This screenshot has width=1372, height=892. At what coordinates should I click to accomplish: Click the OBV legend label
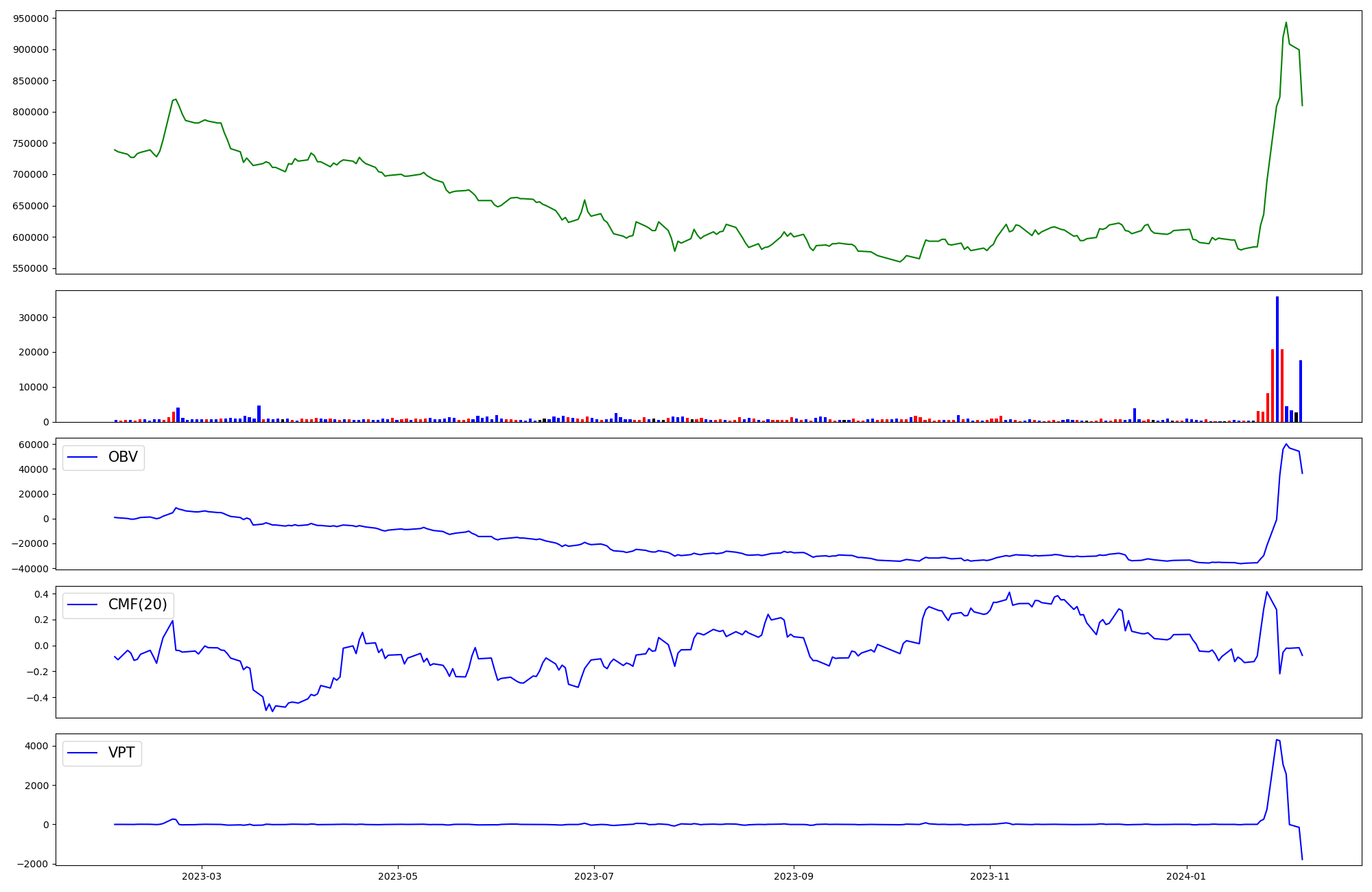tap(123, 457)
